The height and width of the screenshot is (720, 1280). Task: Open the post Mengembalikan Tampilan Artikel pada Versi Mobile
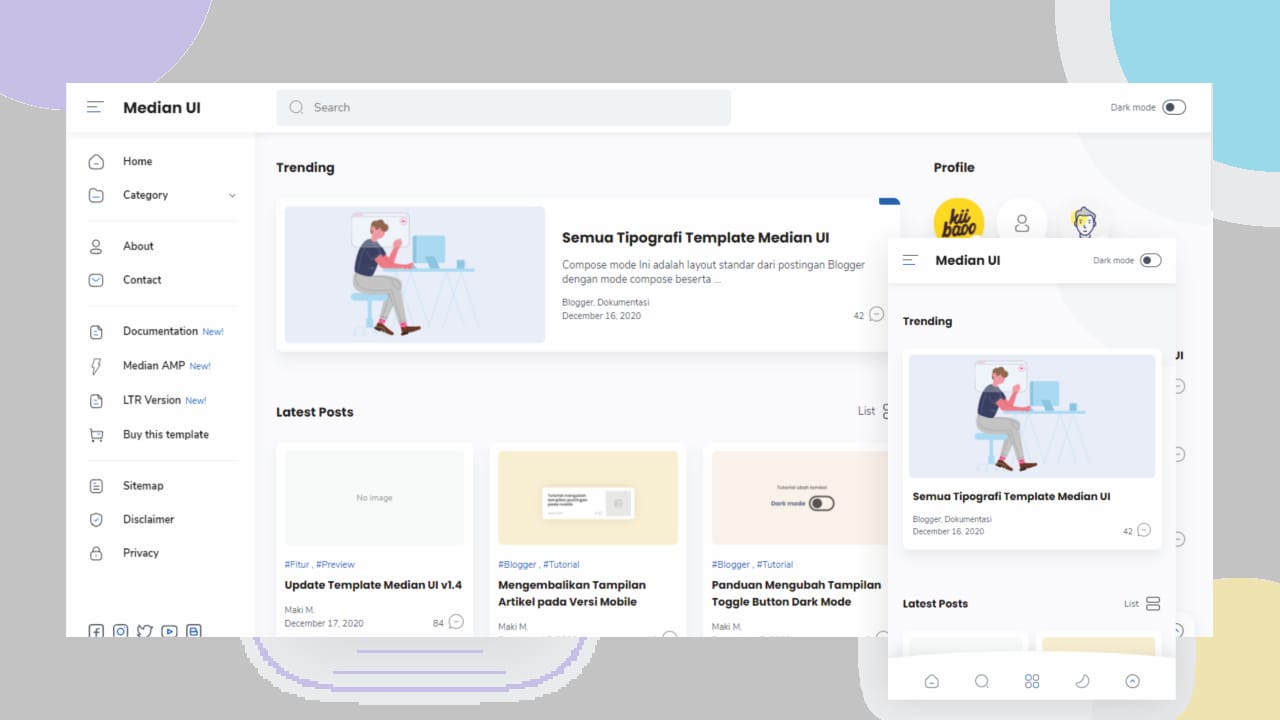tap(572, 593)
